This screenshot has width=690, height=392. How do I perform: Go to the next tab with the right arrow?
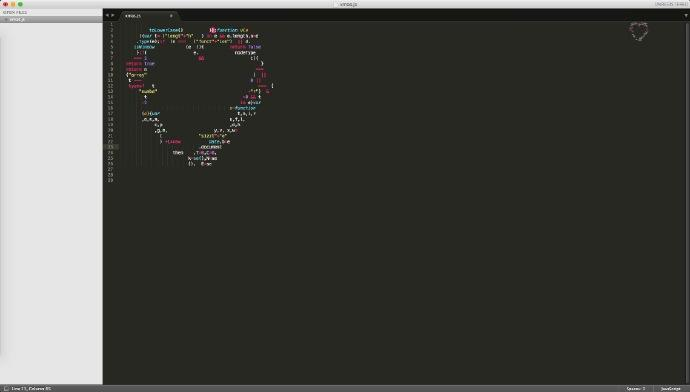[113, 15]
